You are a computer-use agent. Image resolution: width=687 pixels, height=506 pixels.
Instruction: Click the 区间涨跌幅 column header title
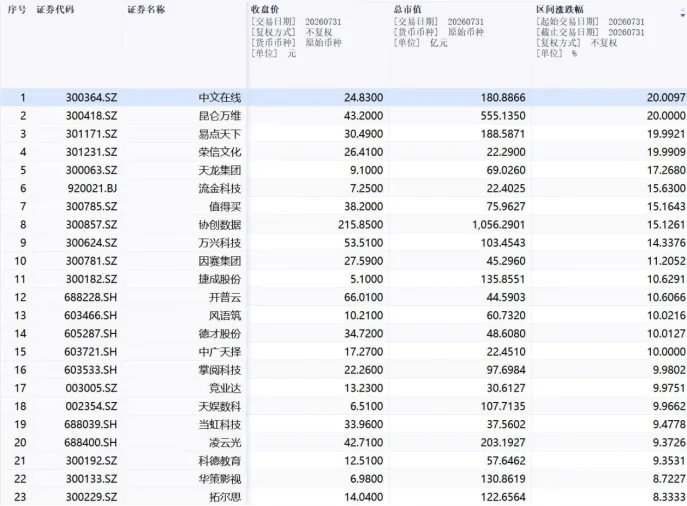click(560, 10)
